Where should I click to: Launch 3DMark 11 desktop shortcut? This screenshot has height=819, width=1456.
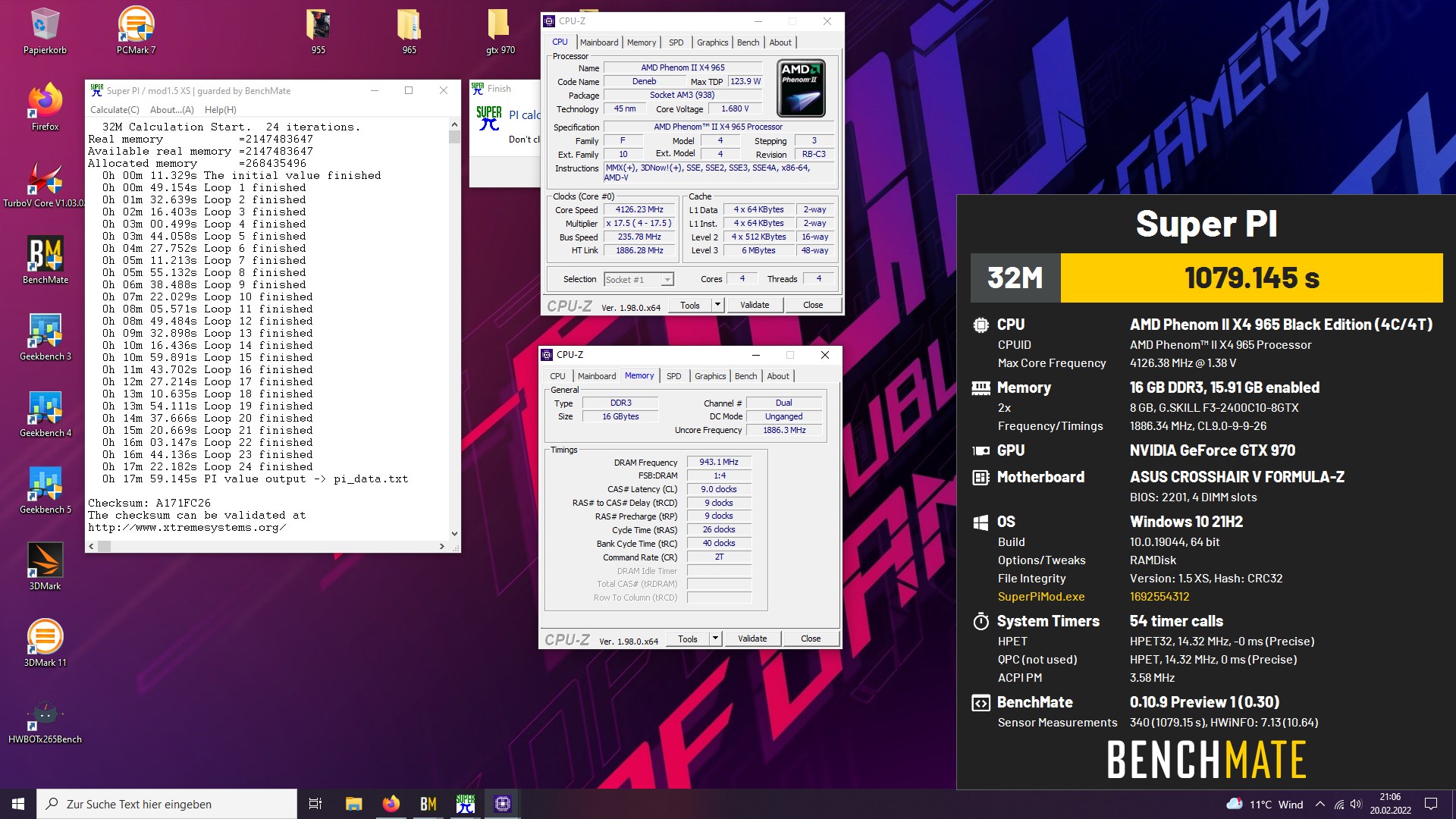[45, 644]
